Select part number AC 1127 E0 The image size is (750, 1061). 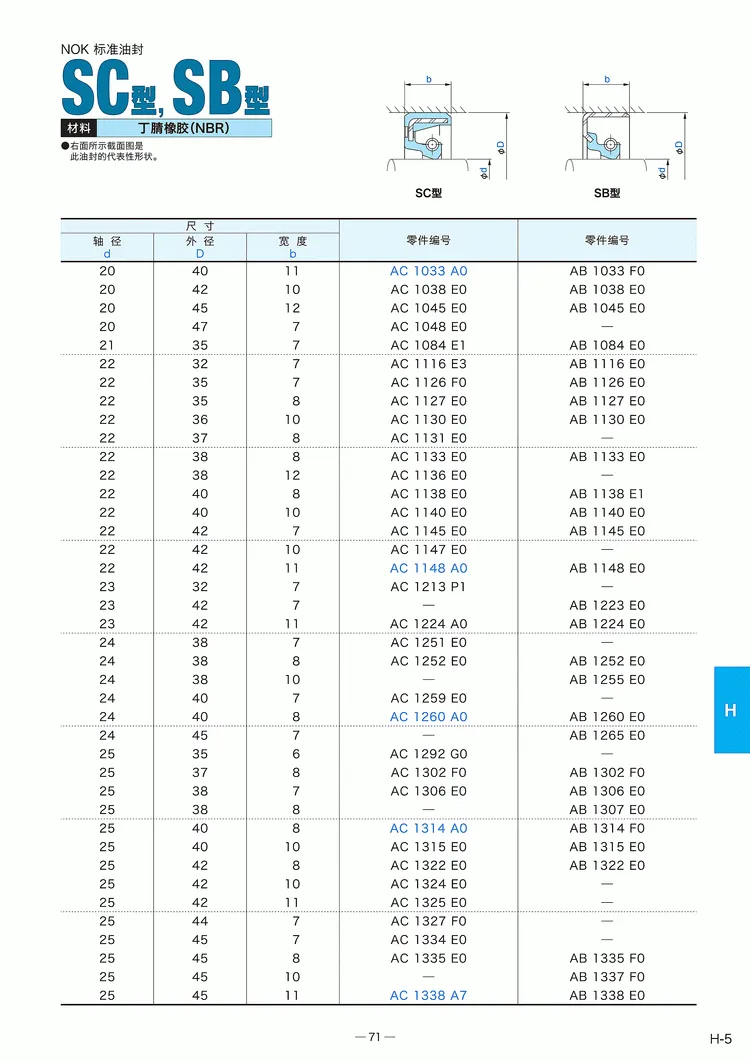click(428, 401)
